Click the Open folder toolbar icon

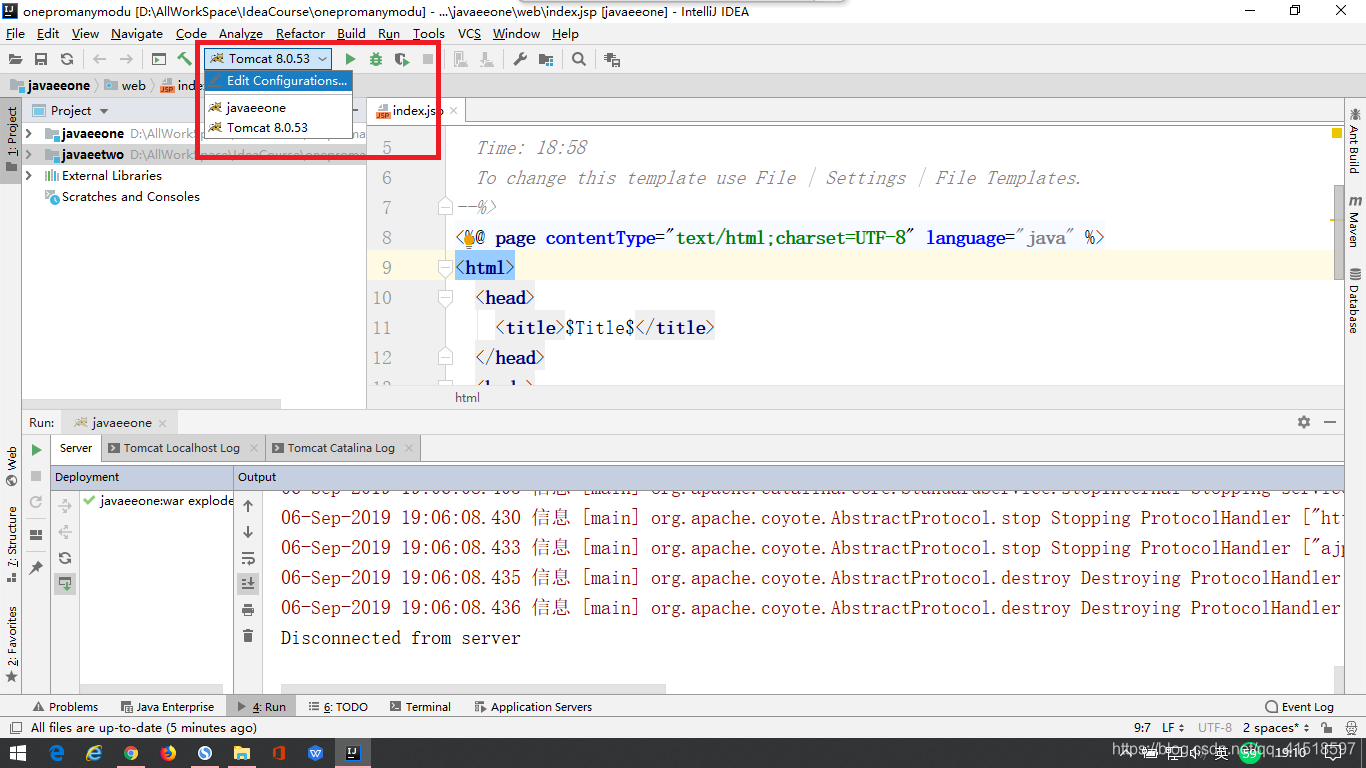[15, 60]
